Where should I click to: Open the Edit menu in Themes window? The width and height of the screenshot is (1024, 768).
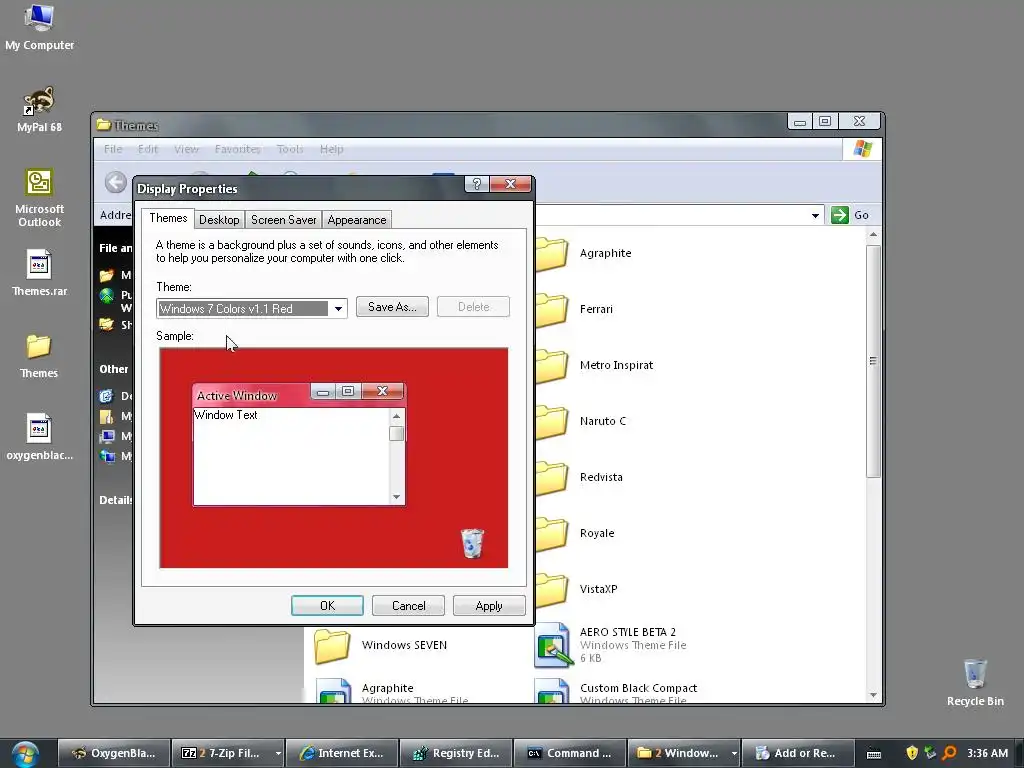tap(148, 149)
